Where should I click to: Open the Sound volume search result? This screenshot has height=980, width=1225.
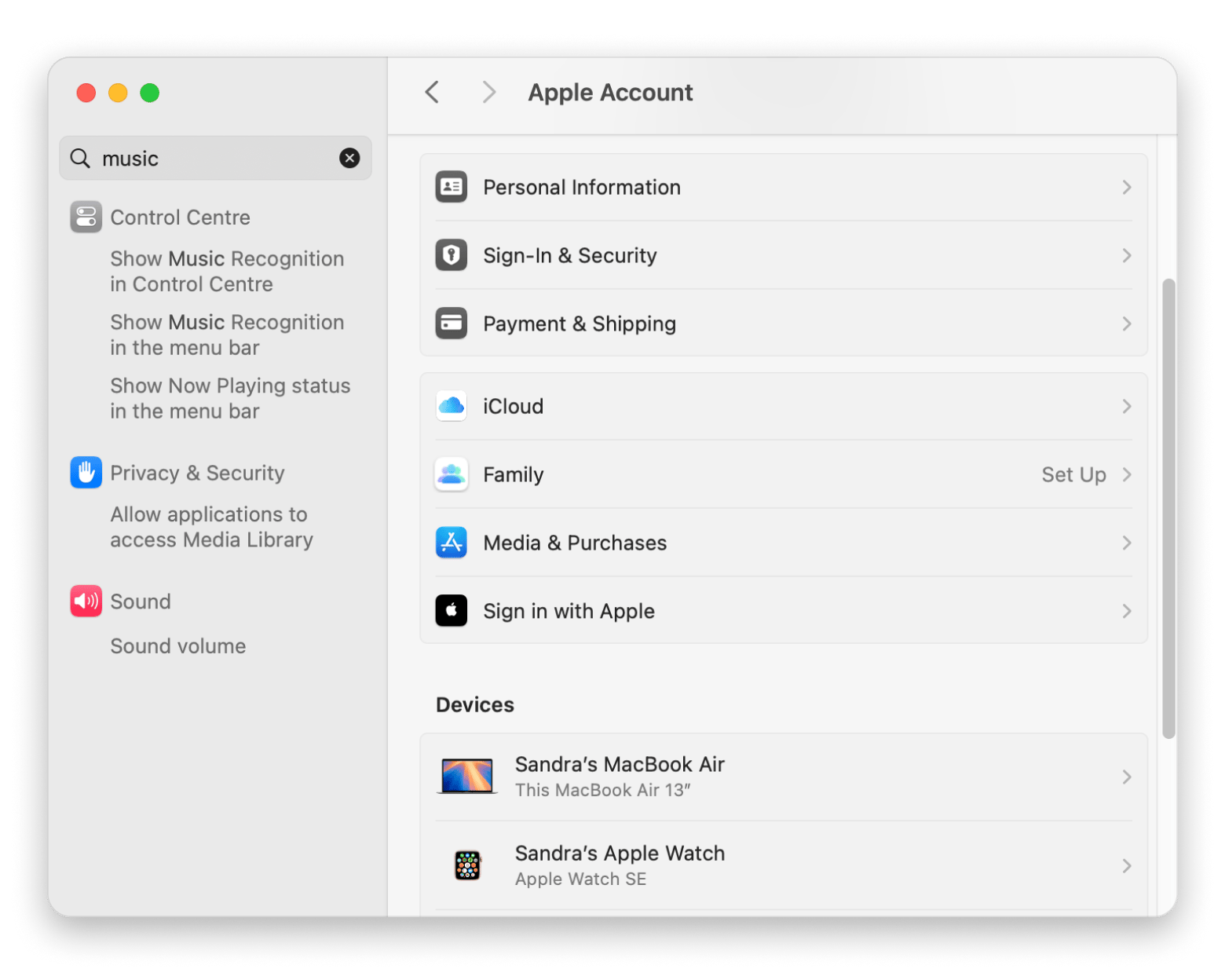pos(177,646)
